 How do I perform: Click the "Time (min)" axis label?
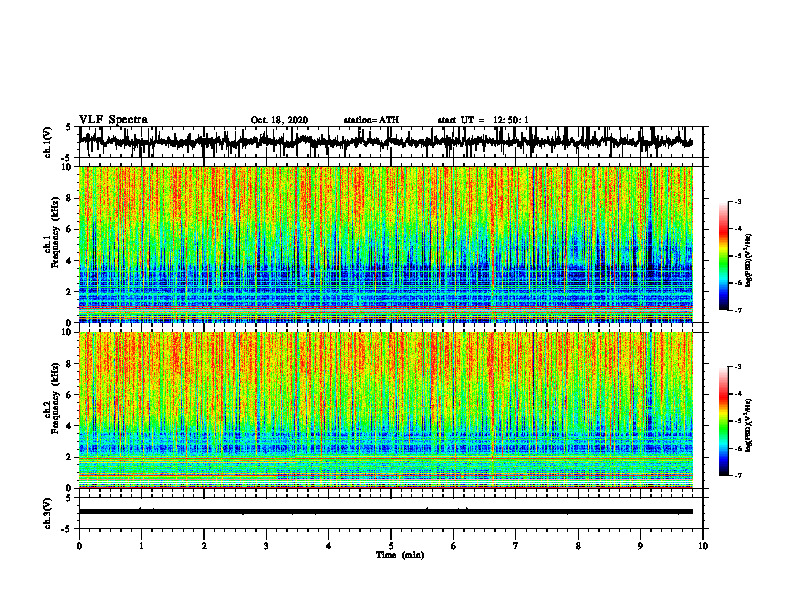point(400,555)
